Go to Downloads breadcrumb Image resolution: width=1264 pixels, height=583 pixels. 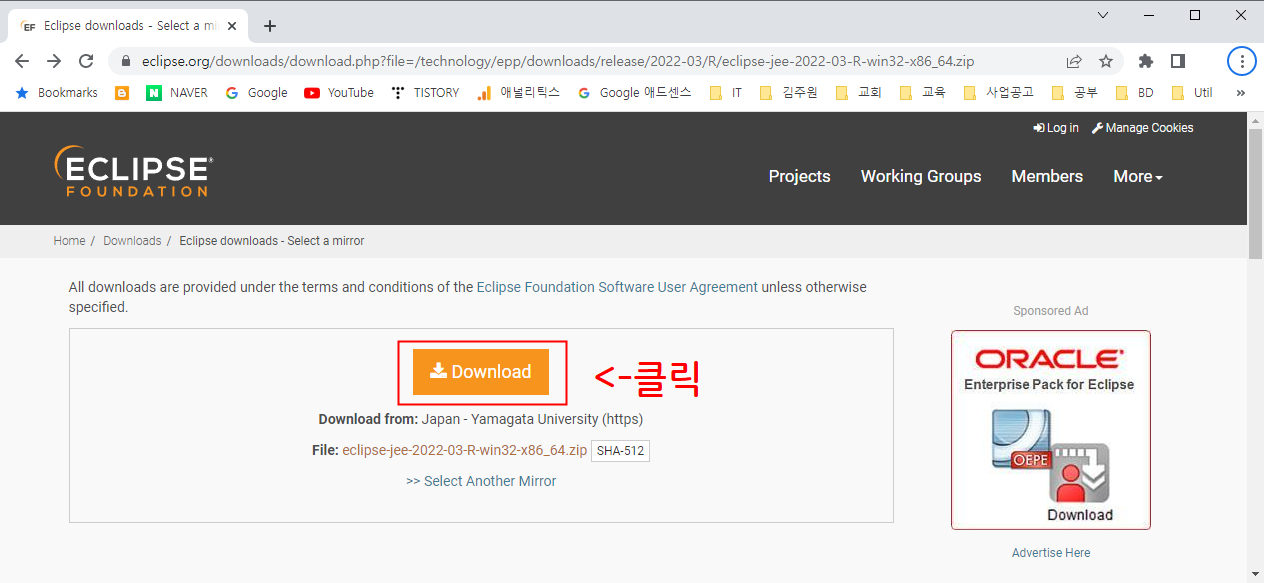click(x=132, y=241)
